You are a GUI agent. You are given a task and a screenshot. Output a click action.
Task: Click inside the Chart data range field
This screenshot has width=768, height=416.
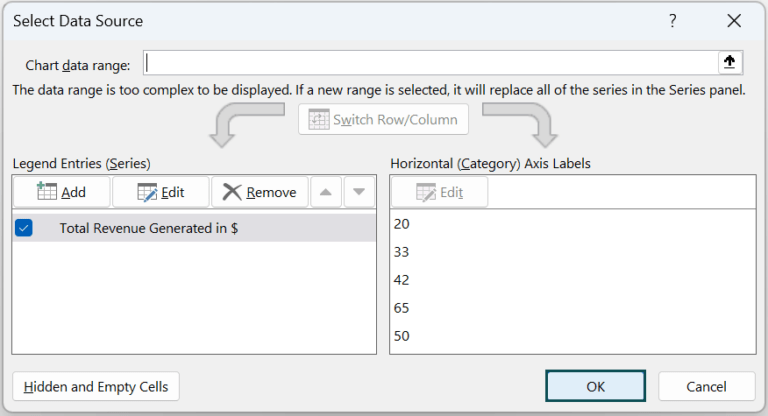430,63
